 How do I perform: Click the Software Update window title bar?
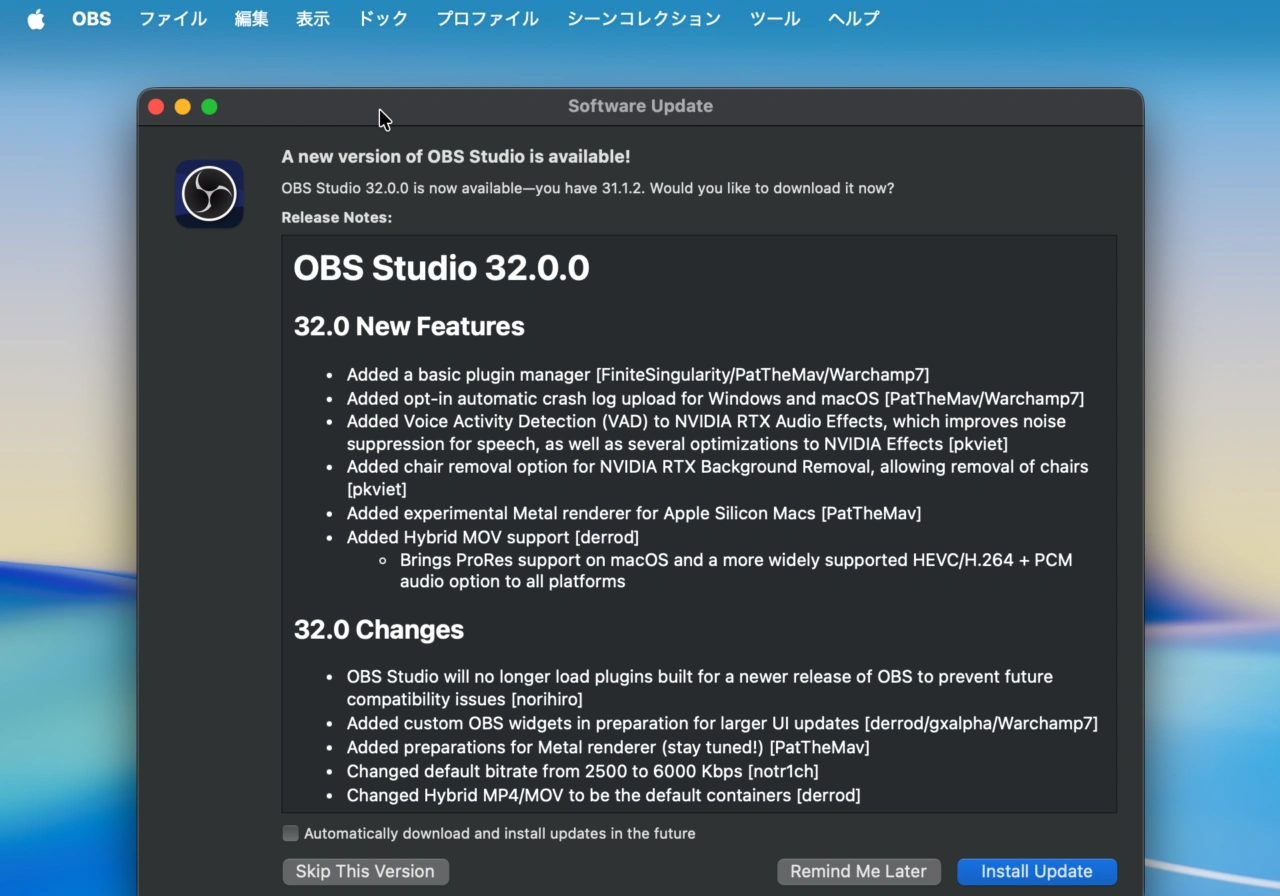(640, 106)
